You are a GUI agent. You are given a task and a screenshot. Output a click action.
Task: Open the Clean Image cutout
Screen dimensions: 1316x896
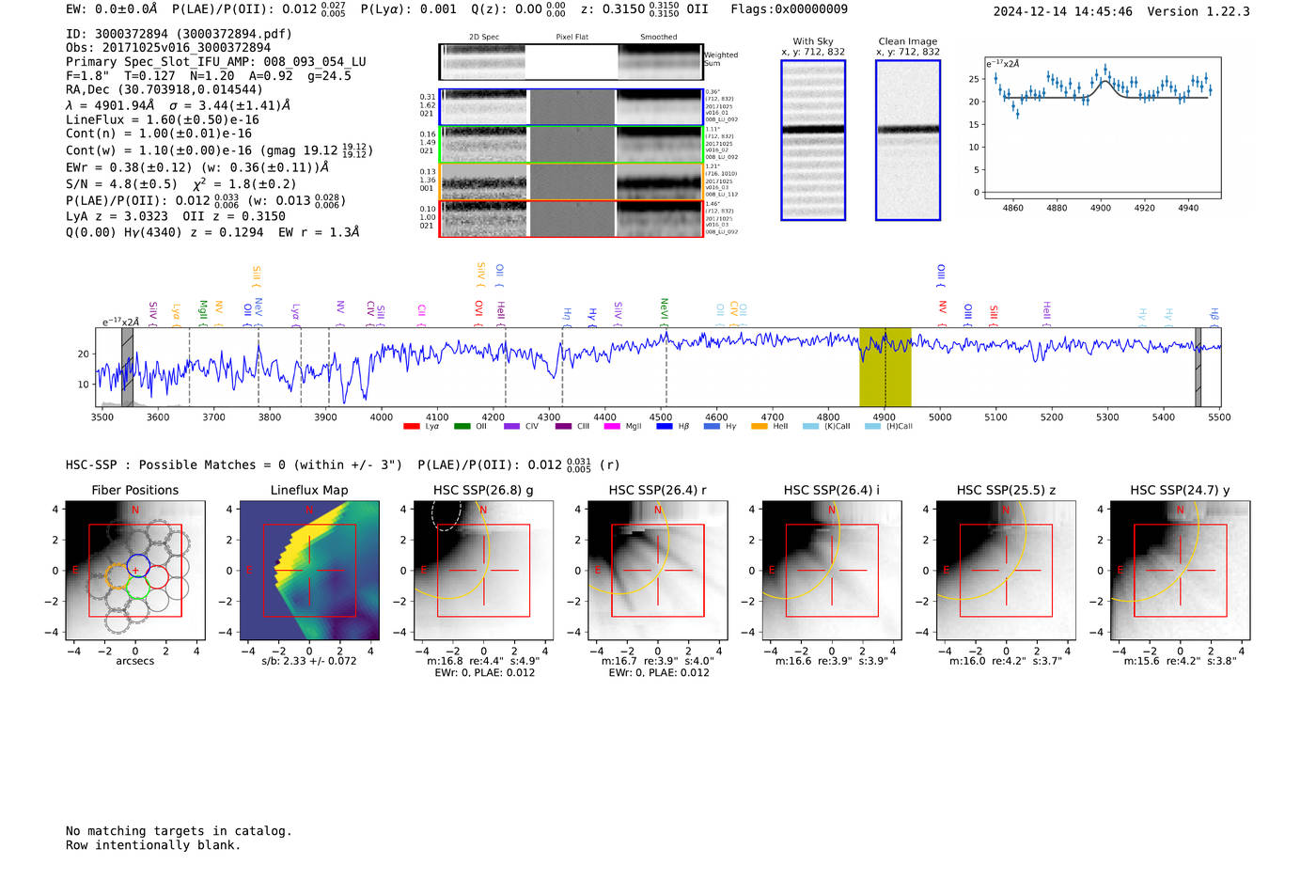pos(908,140)
